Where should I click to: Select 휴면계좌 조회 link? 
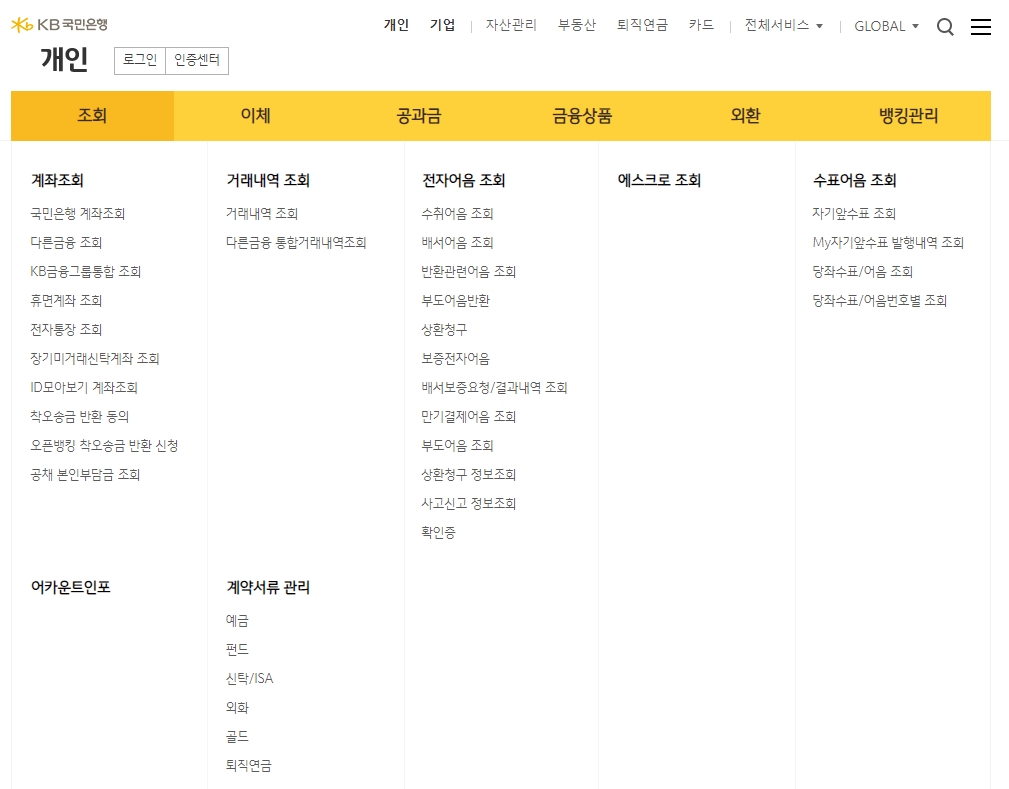coord(65,300)
